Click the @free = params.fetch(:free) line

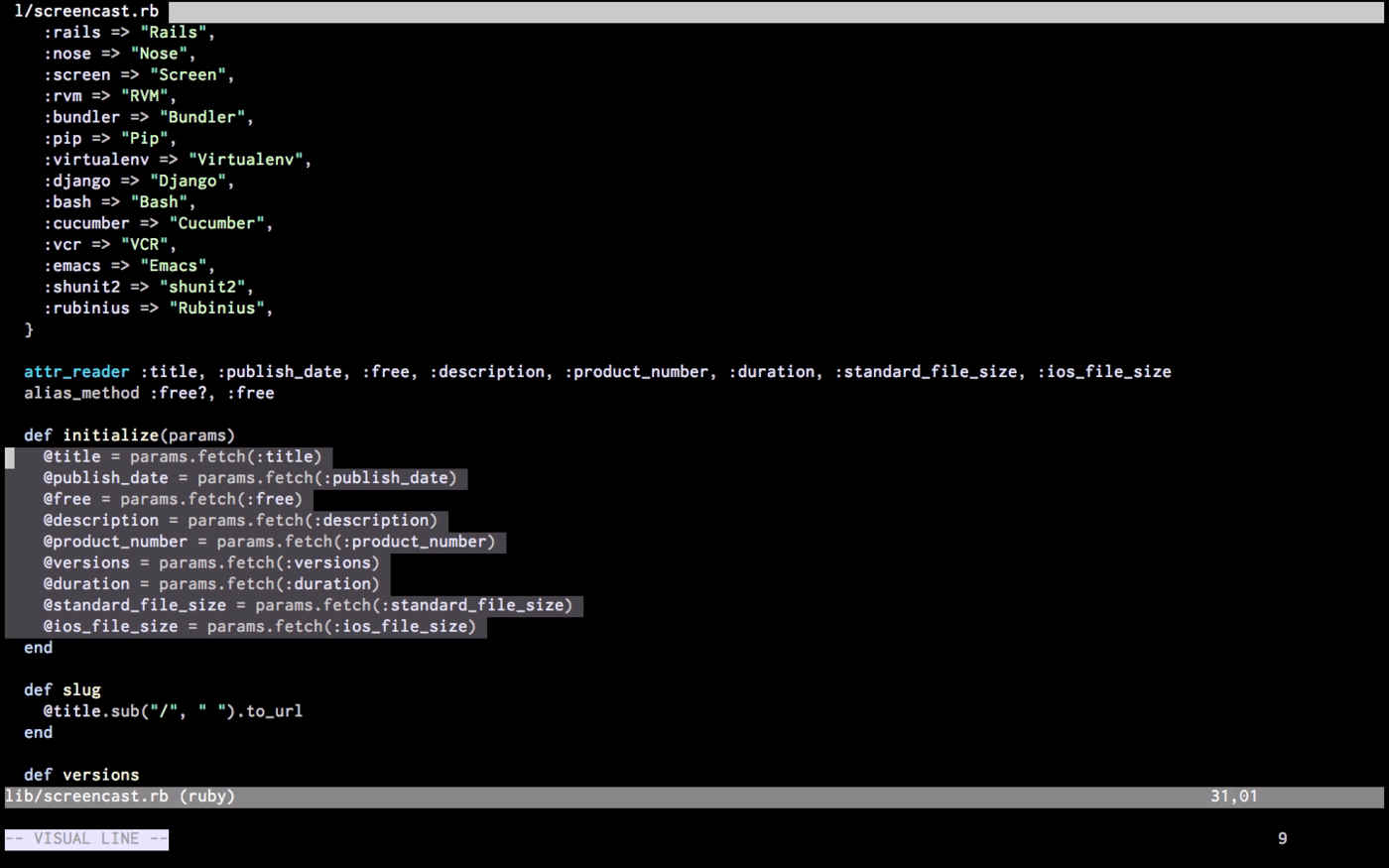(173, 499)
